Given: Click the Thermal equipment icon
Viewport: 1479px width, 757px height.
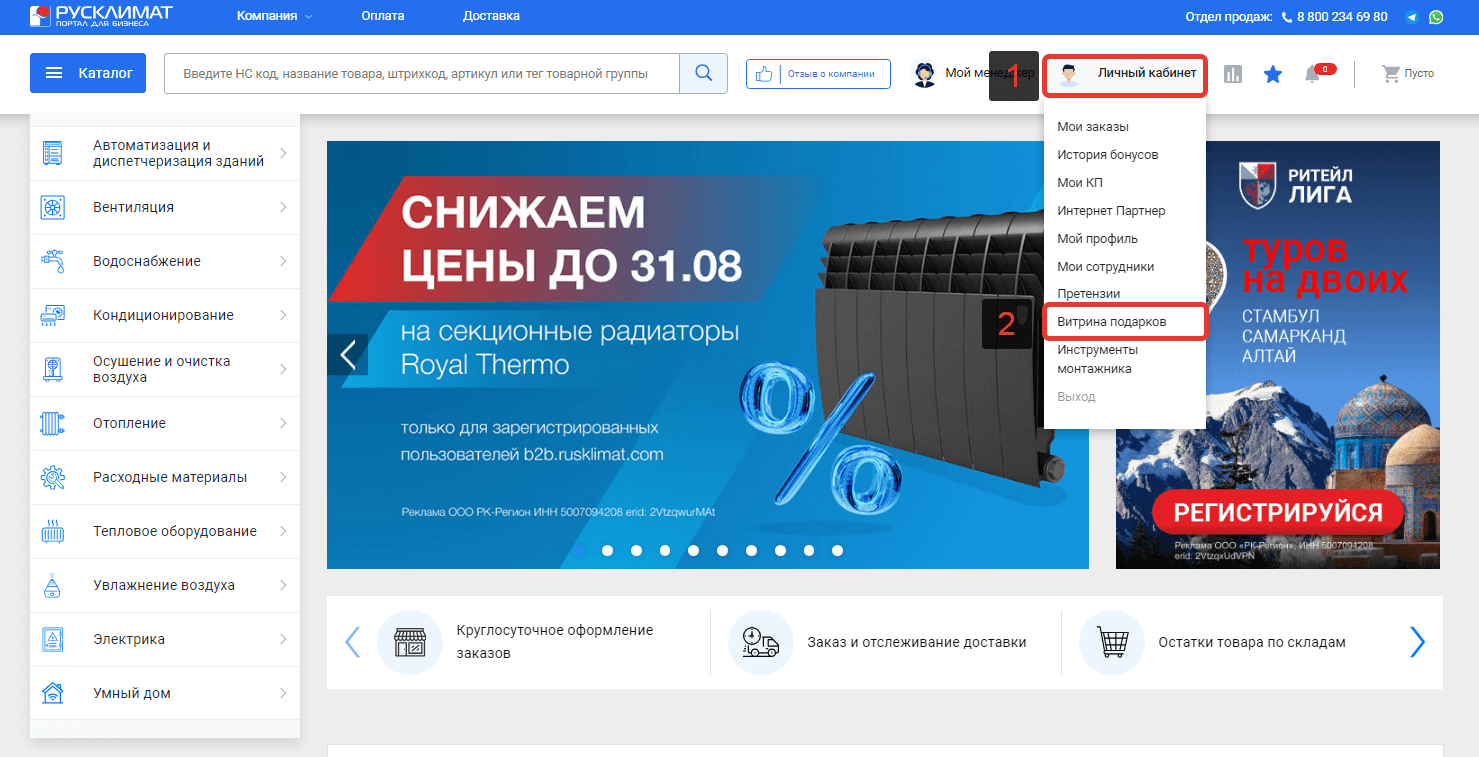Looking at the screenshot, I should point(53,531).
